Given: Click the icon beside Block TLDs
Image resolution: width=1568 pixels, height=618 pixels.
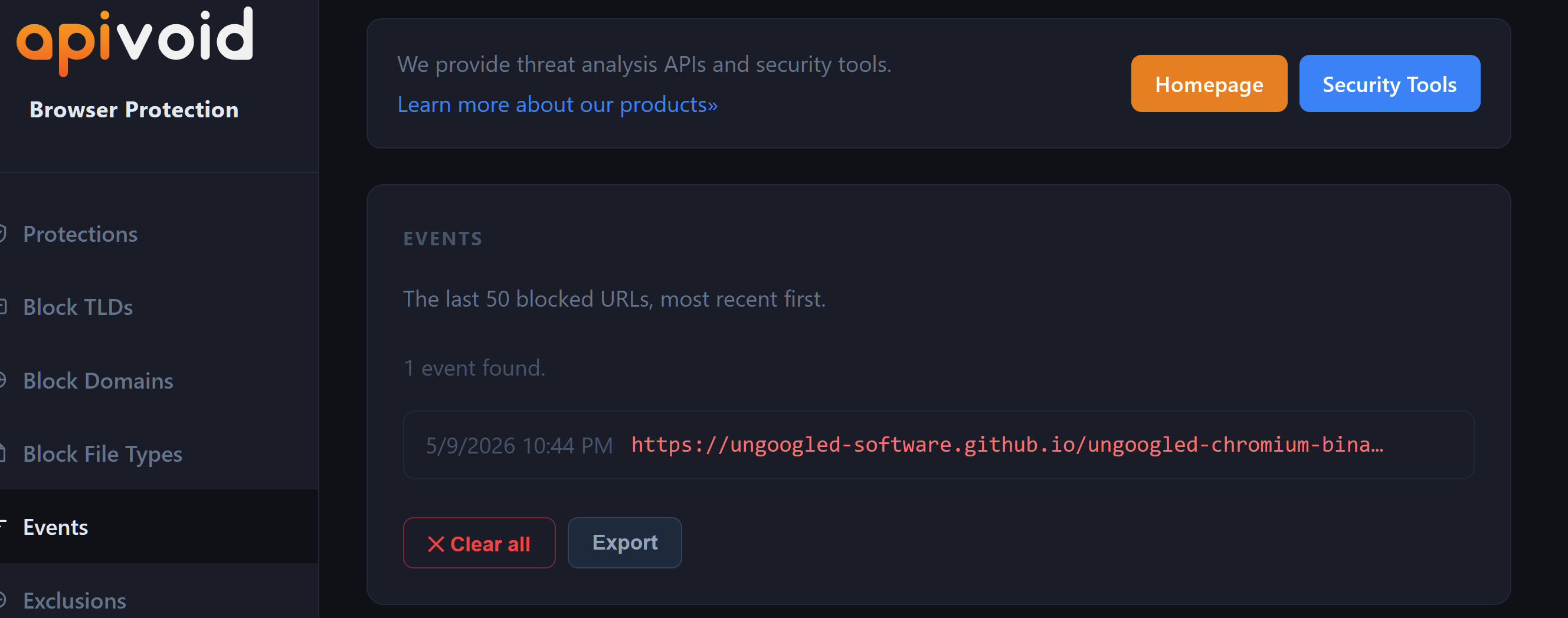Looking at the screenshot, I should click(x=2, y=307).
